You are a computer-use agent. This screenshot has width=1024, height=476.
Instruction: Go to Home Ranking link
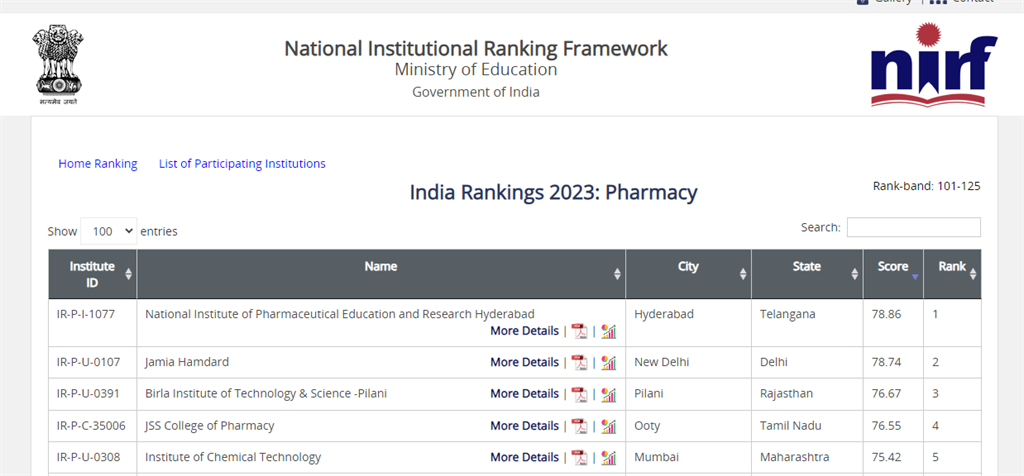pos(98,164)
